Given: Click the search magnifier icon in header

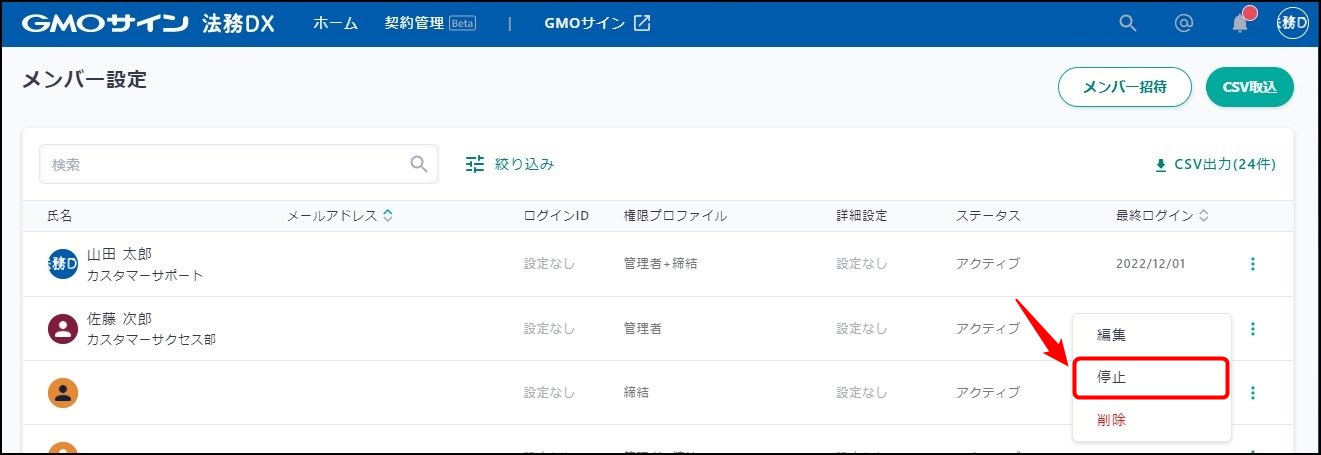Looking at the screenshot, I should 1128,23.
